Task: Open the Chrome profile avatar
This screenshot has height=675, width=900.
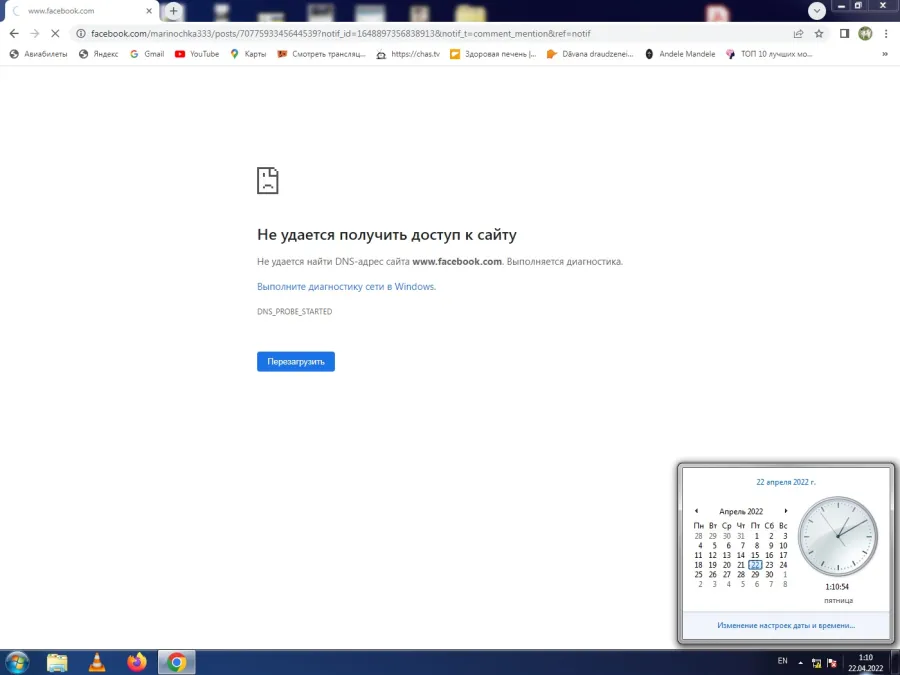Action: 866,34
